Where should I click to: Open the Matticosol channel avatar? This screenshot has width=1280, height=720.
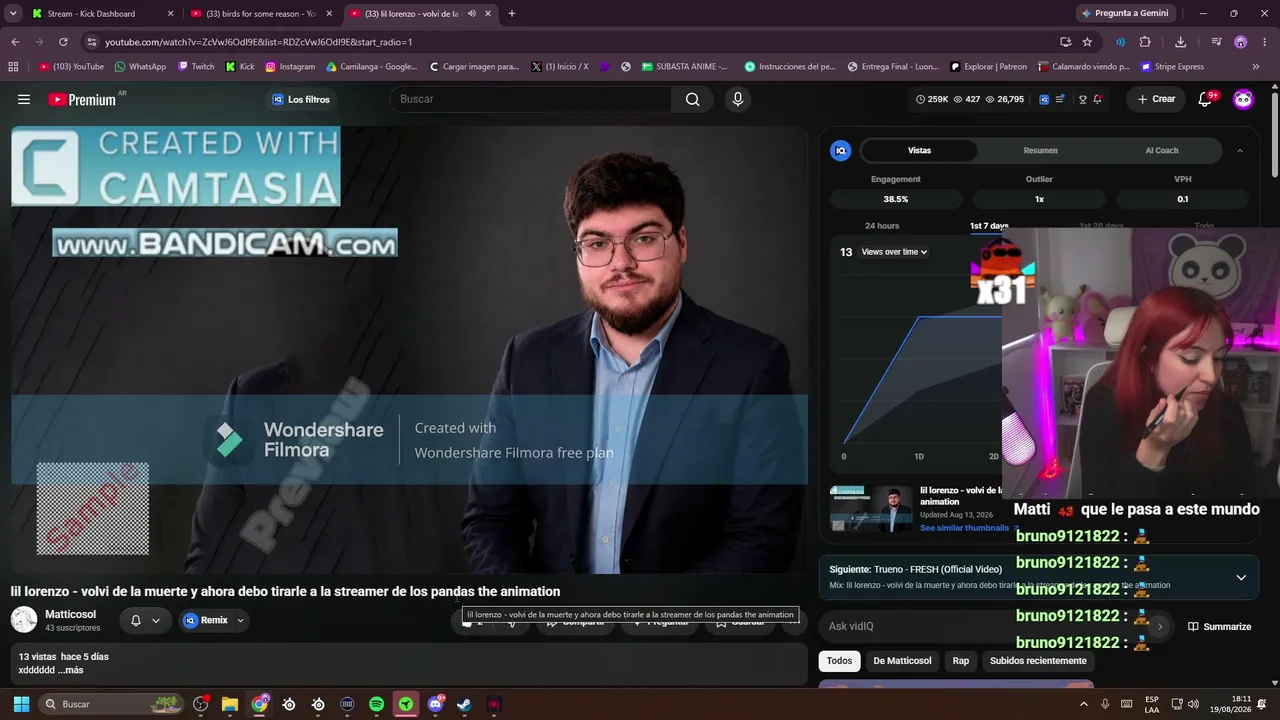point(24,620)
